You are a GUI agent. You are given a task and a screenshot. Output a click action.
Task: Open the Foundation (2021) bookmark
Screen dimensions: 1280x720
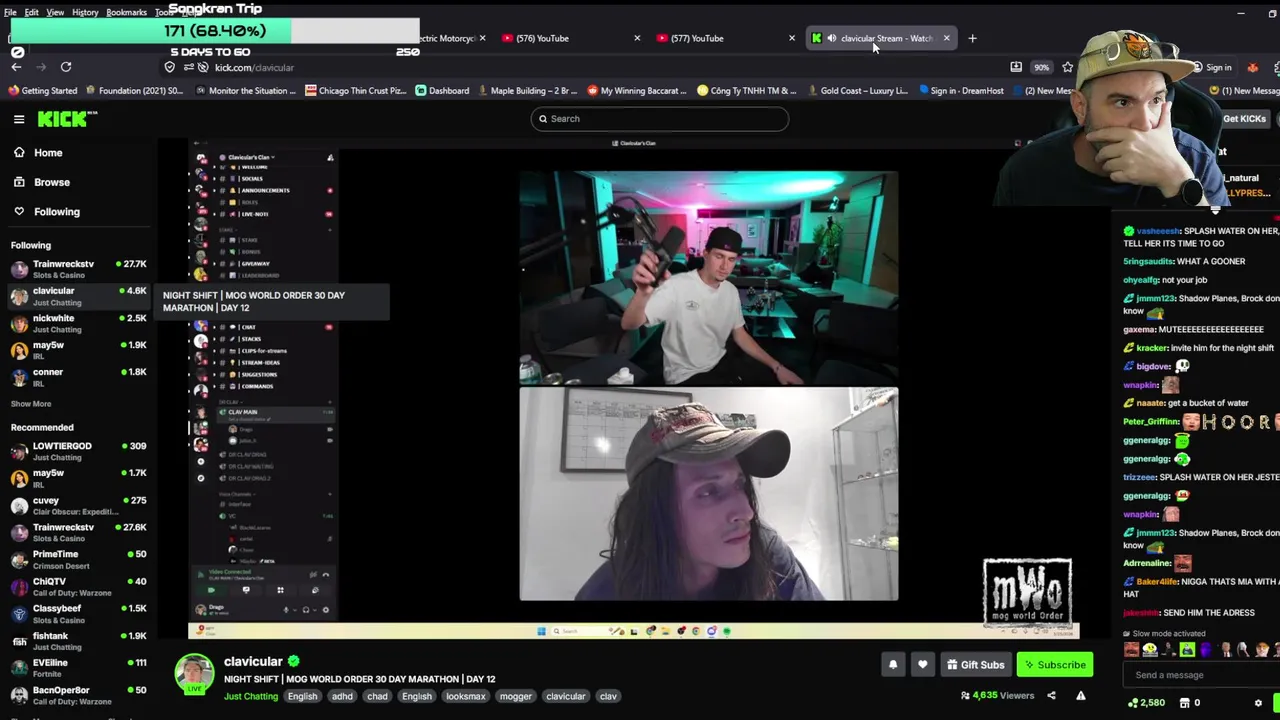(x=134, y=91)
